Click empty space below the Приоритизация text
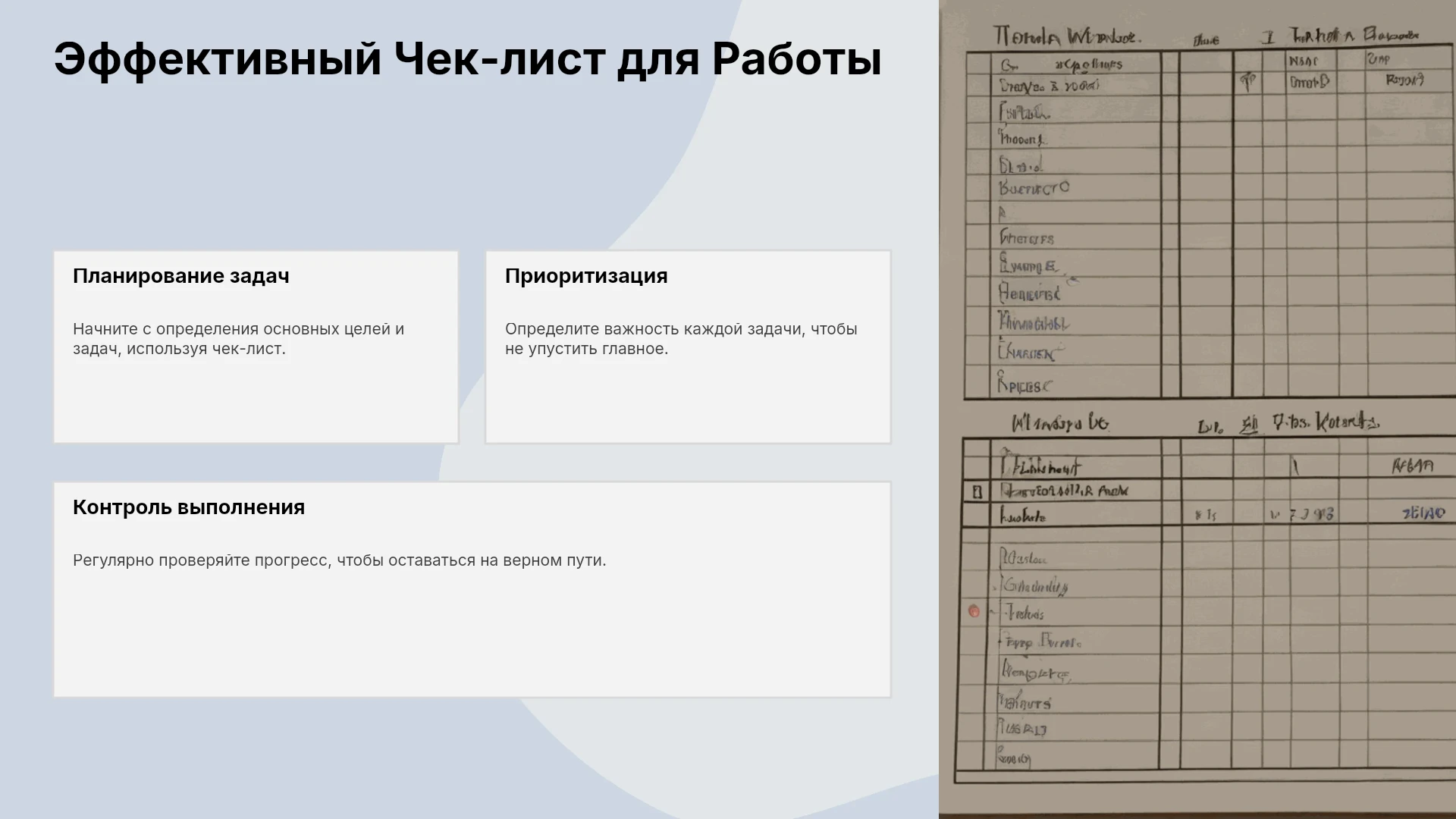Image resolution: width=1456 pixels, height=819 pixels. coord(688,402)
